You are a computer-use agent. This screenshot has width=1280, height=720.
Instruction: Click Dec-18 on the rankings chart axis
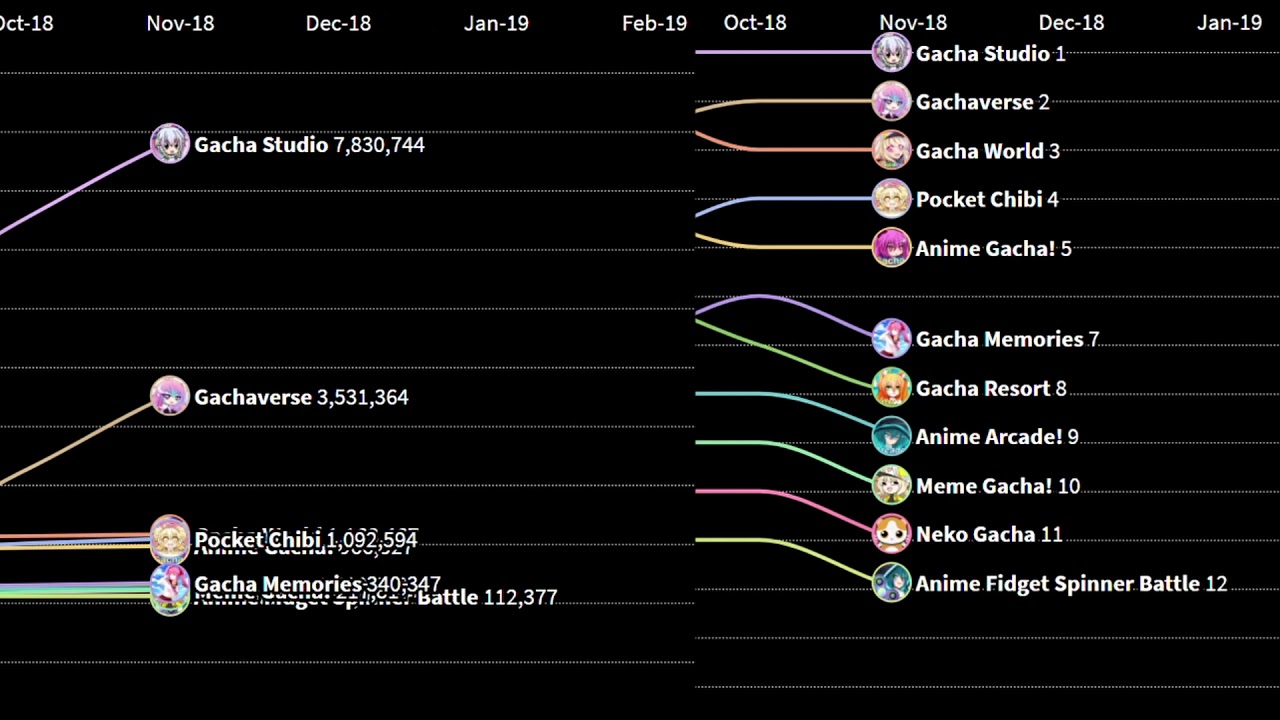(x=1071, y=23)
